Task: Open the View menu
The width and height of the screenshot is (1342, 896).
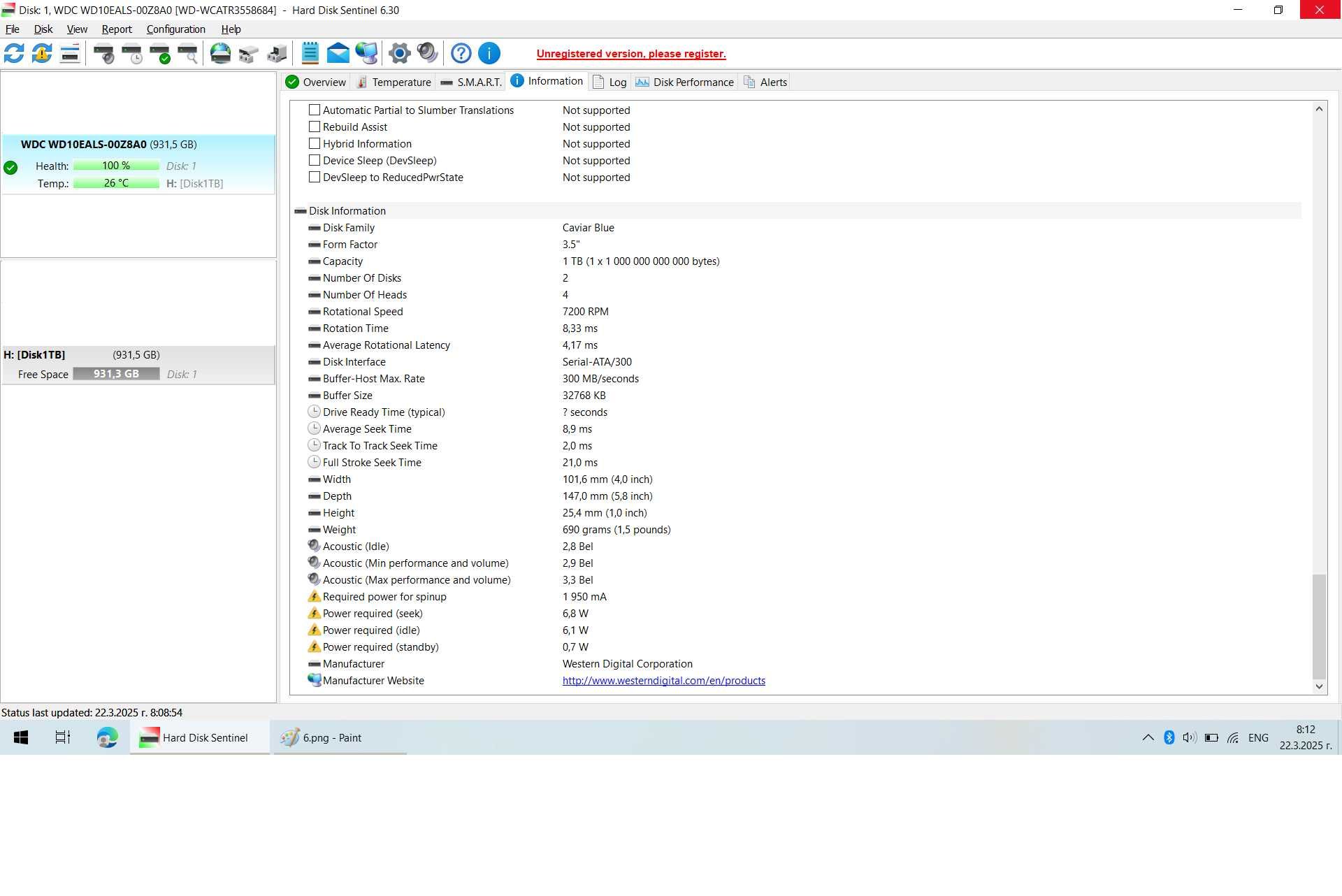Action: click(77, 29)
